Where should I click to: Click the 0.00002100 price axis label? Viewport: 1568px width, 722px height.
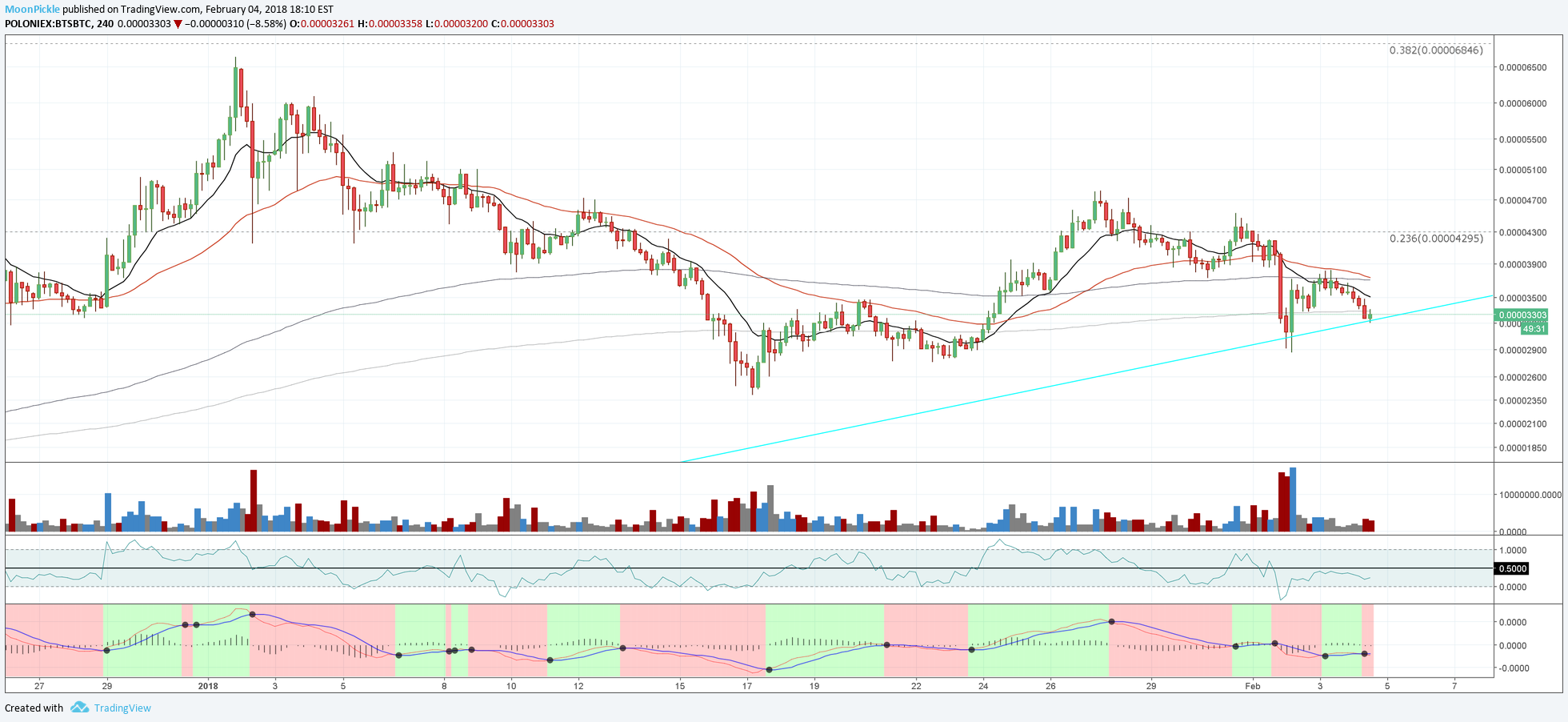coord(1522,424)
